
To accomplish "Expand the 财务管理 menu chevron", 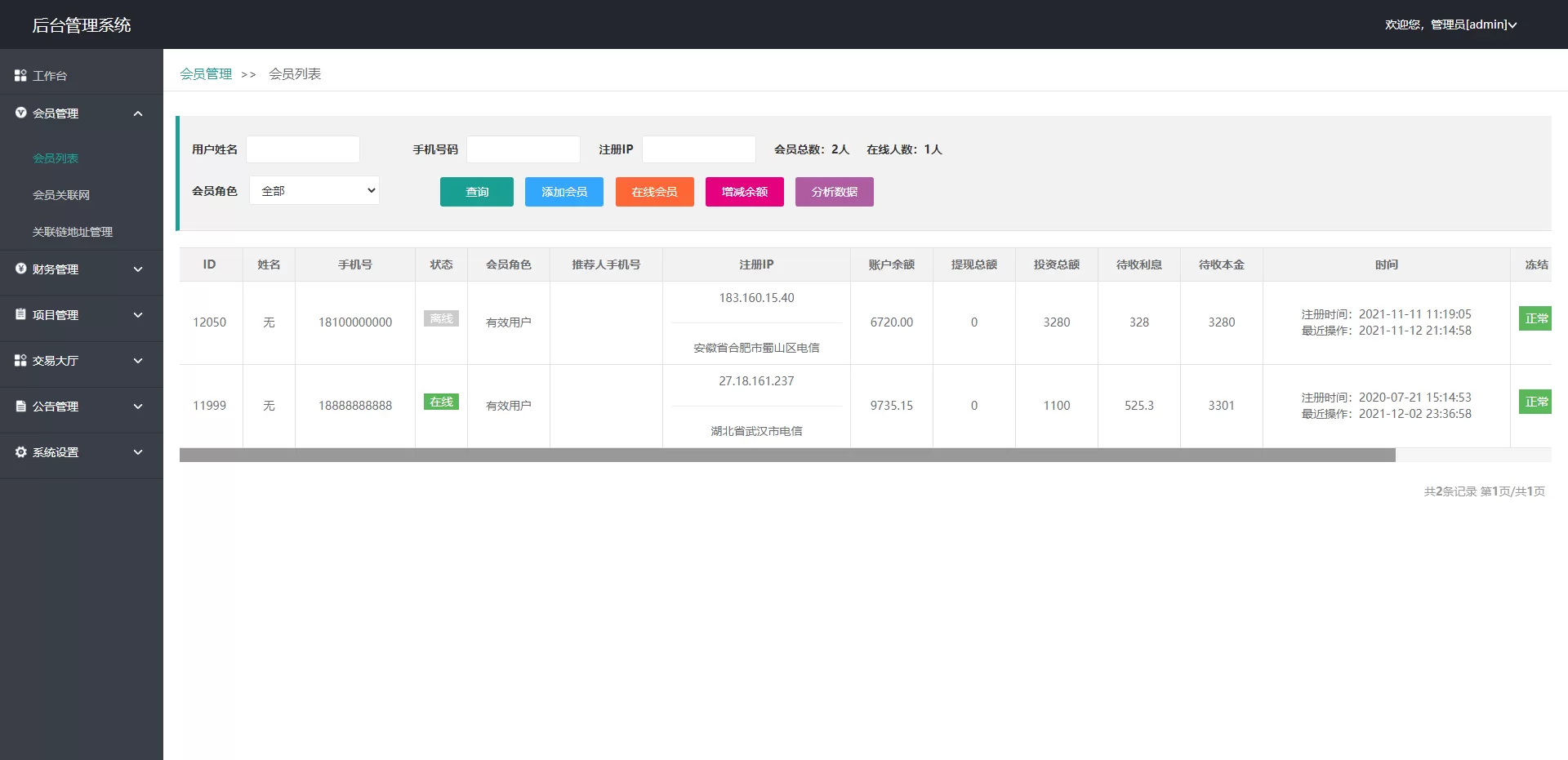I will pyautogui.click(x=138, y=269).
